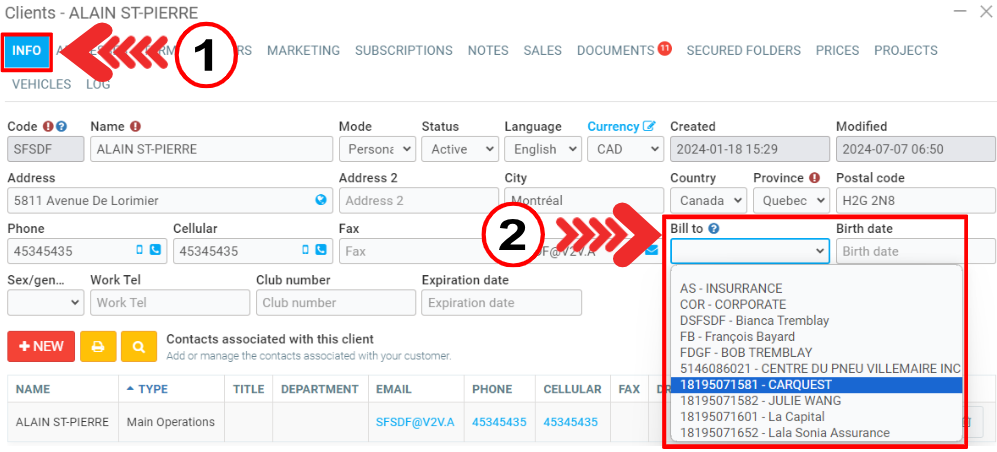Click the mobile icon in Cellular field

(x=305, y=251)
